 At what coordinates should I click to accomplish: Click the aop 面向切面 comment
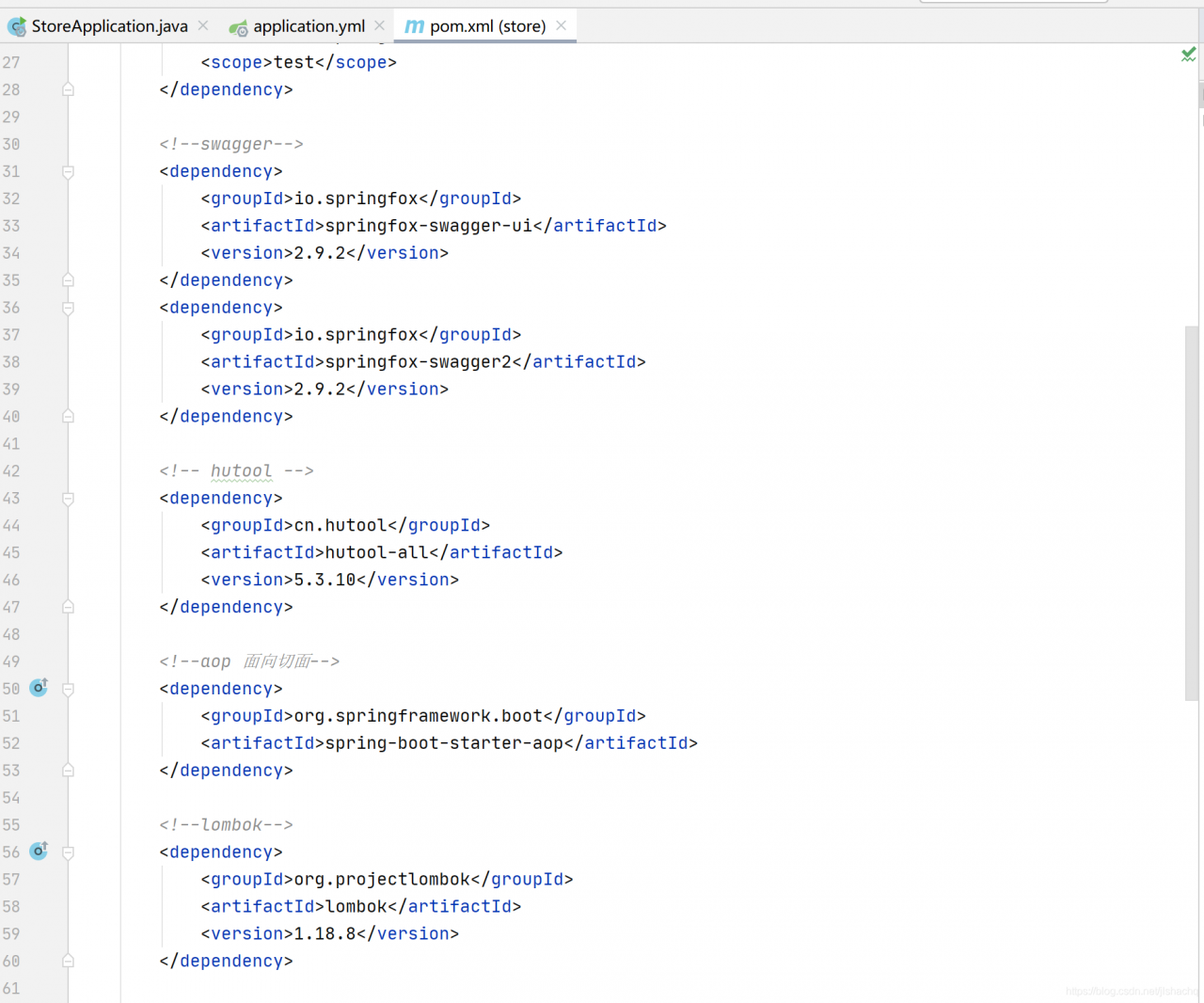249,661
